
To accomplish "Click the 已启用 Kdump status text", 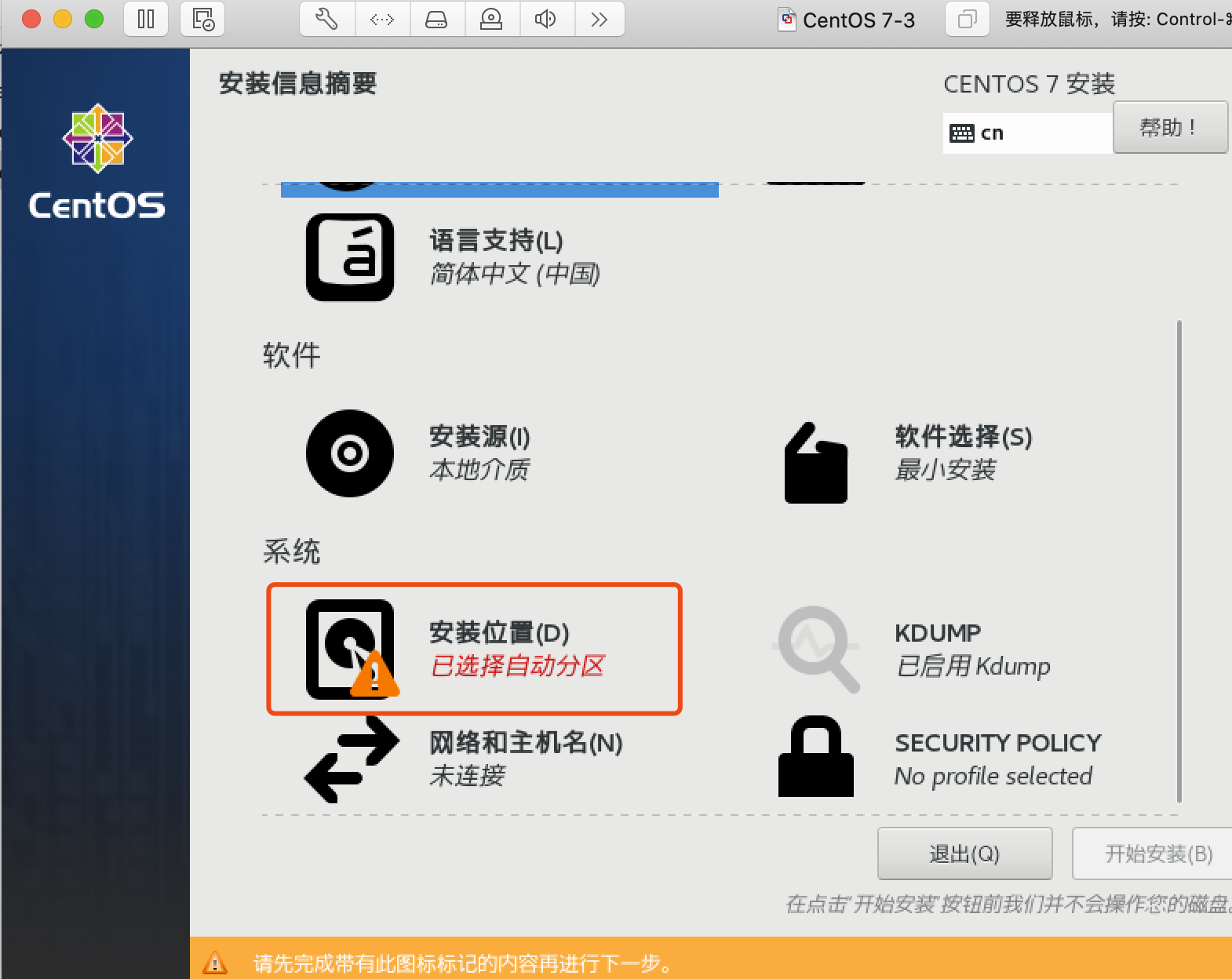I will click(x=973, y=666).
